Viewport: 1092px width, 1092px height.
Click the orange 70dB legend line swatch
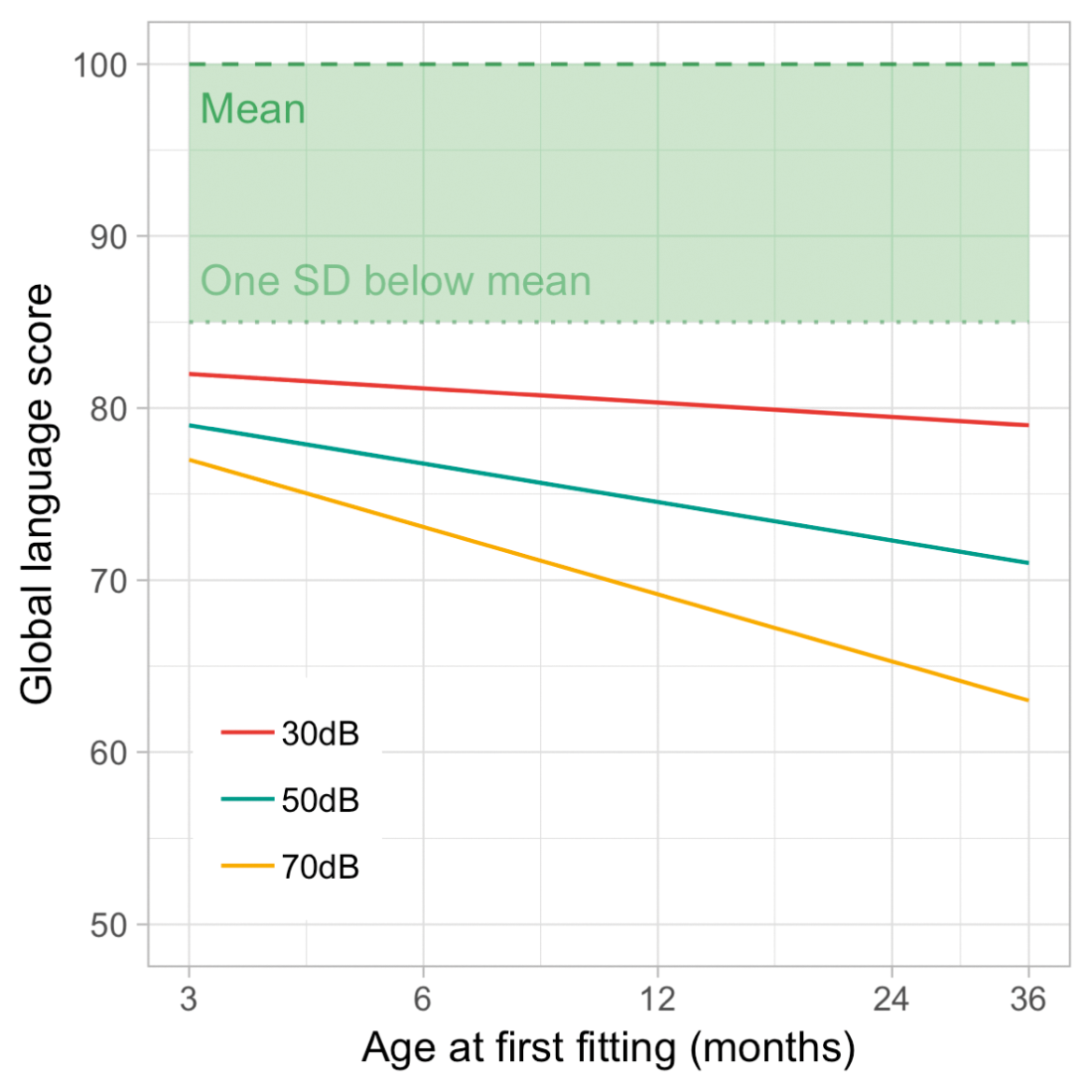click(246, 867)
